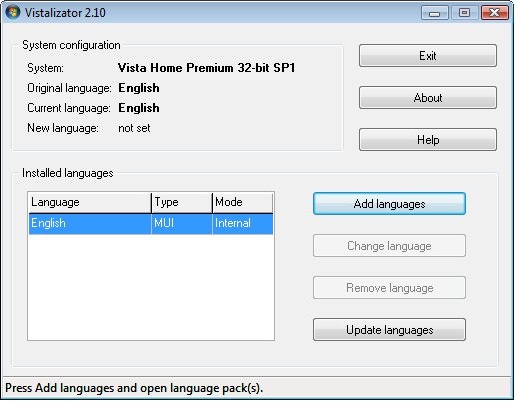
Task: Click the MUI type cell
Action: tap(182, 223)
